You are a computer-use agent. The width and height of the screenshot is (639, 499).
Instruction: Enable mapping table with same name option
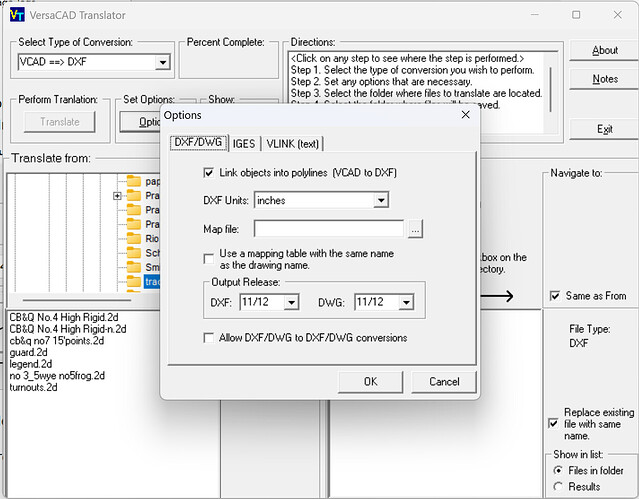point(208,258)
